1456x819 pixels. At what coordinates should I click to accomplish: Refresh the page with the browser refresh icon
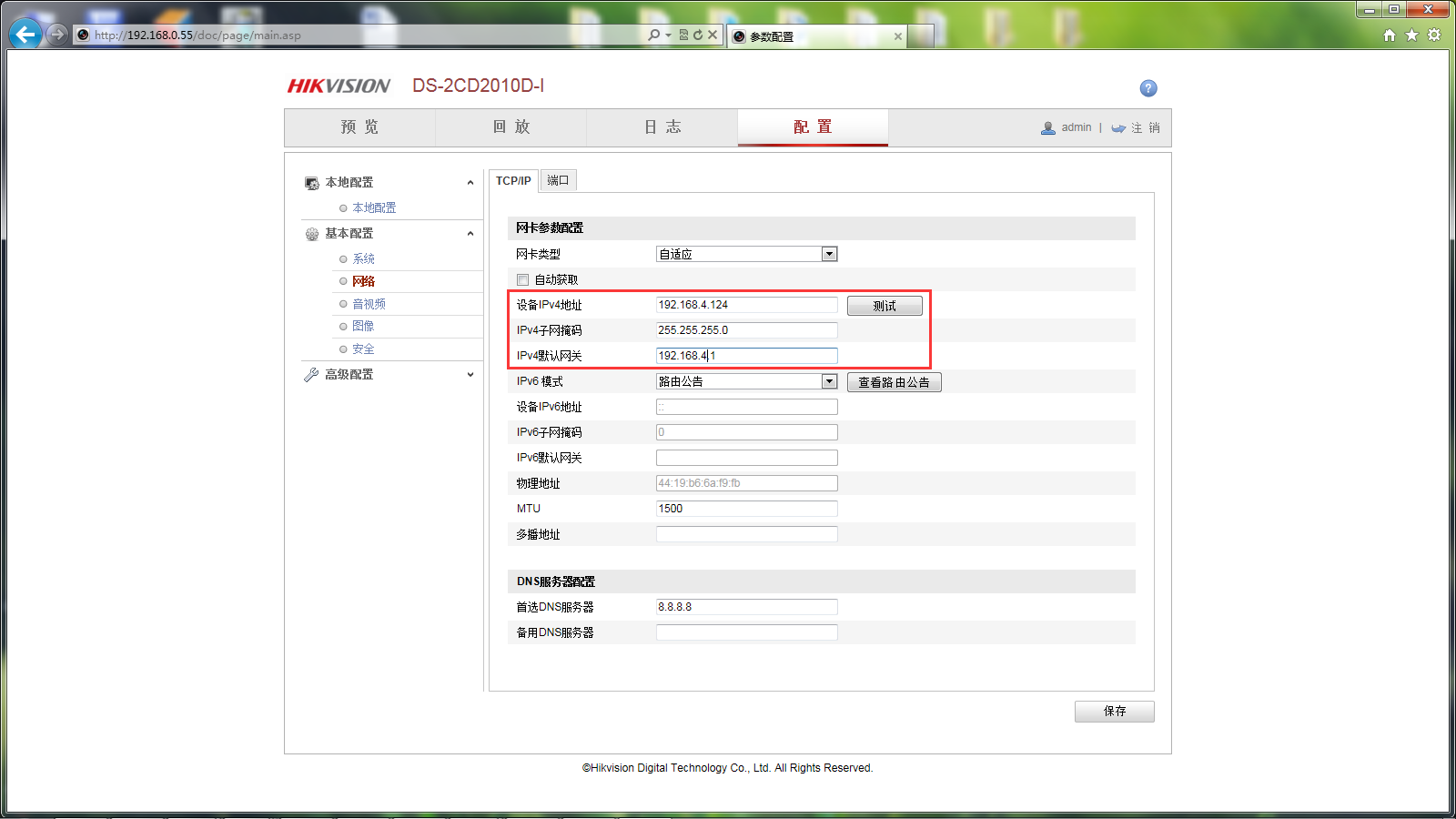coord(696,35)
